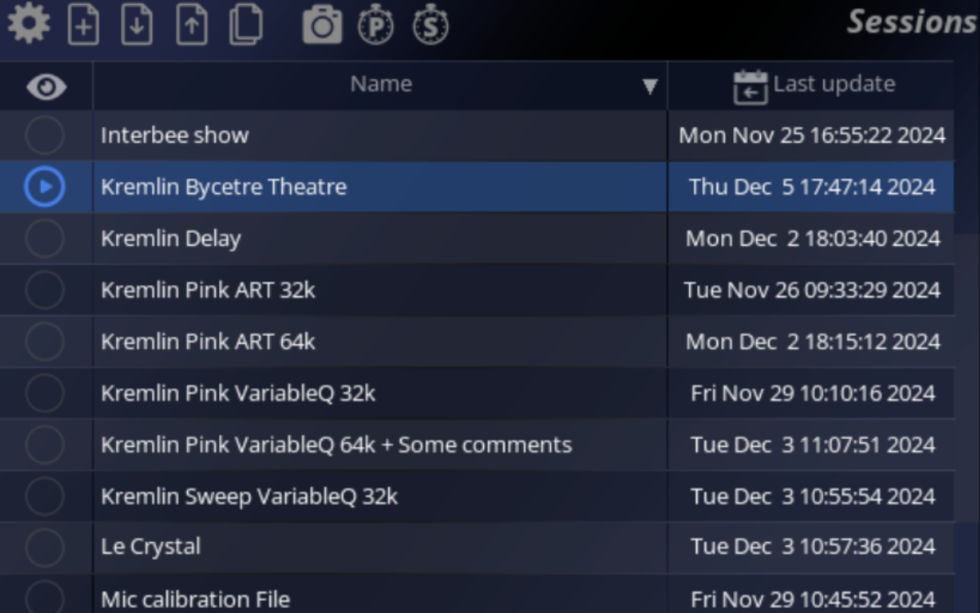Toggle the Kremlin Bycetre Theatre active circle
This screenshot has height=613, width=980.
coord(45,187)
